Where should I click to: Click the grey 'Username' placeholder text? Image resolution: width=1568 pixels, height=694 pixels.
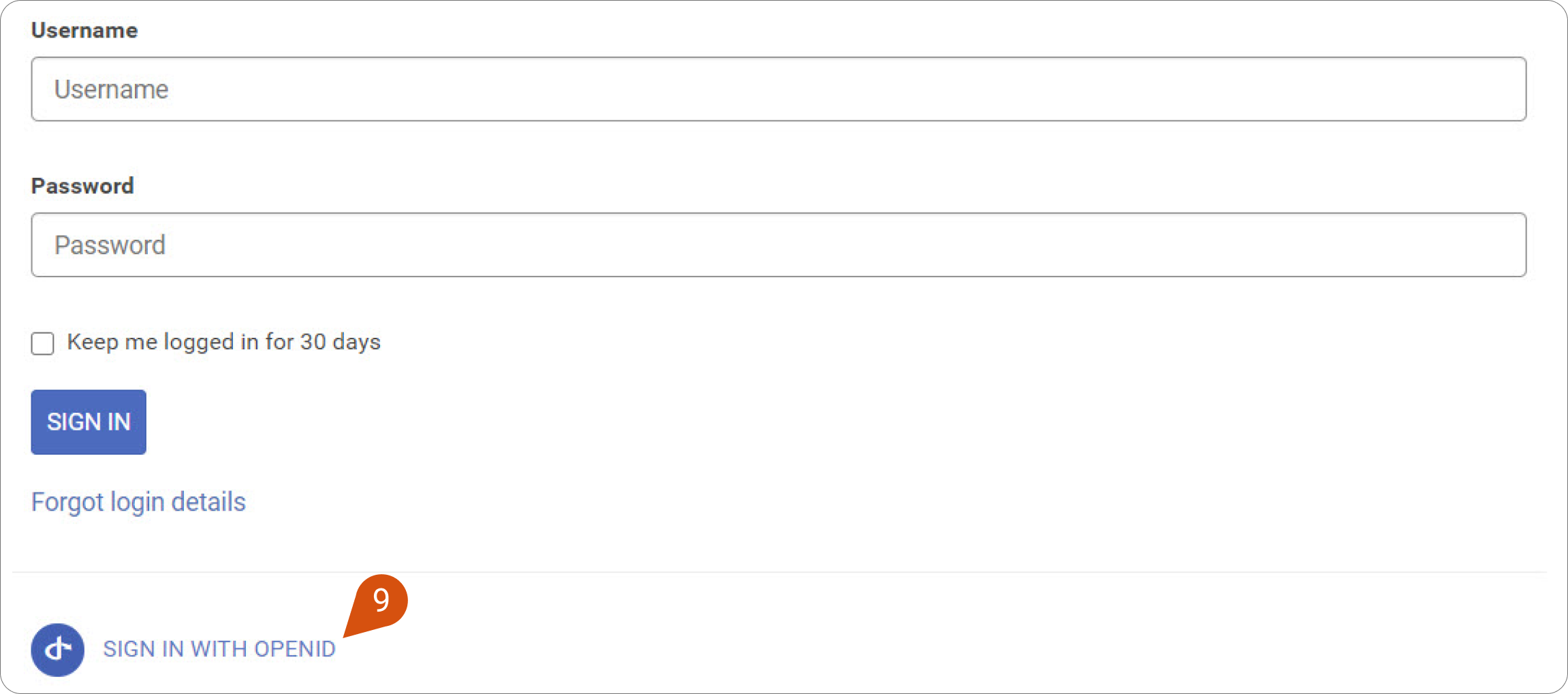tap(111, 89)
